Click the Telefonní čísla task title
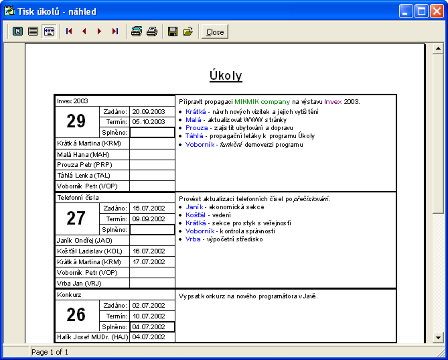This screenshot has width=448, height=360. tap(78, 198)
